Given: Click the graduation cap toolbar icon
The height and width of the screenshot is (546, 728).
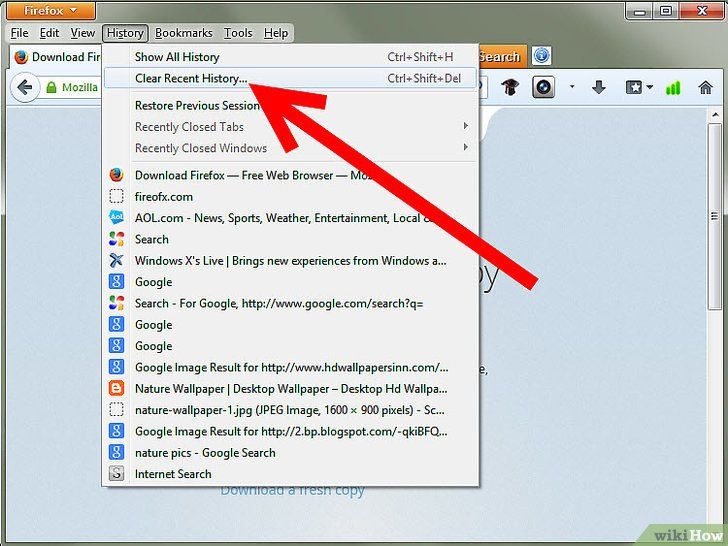Looking at the screenshot, I should 510,87.
